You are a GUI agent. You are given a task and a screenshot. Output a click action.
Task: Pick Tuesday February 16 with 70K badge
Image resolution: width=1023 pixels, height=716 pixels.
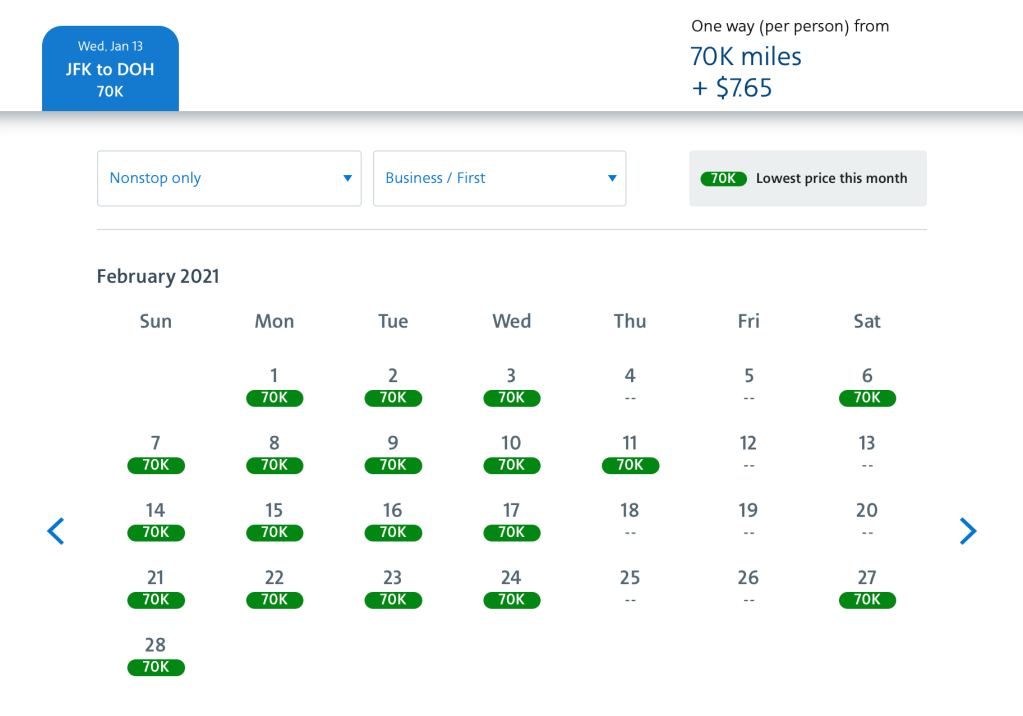coord(393,520)
